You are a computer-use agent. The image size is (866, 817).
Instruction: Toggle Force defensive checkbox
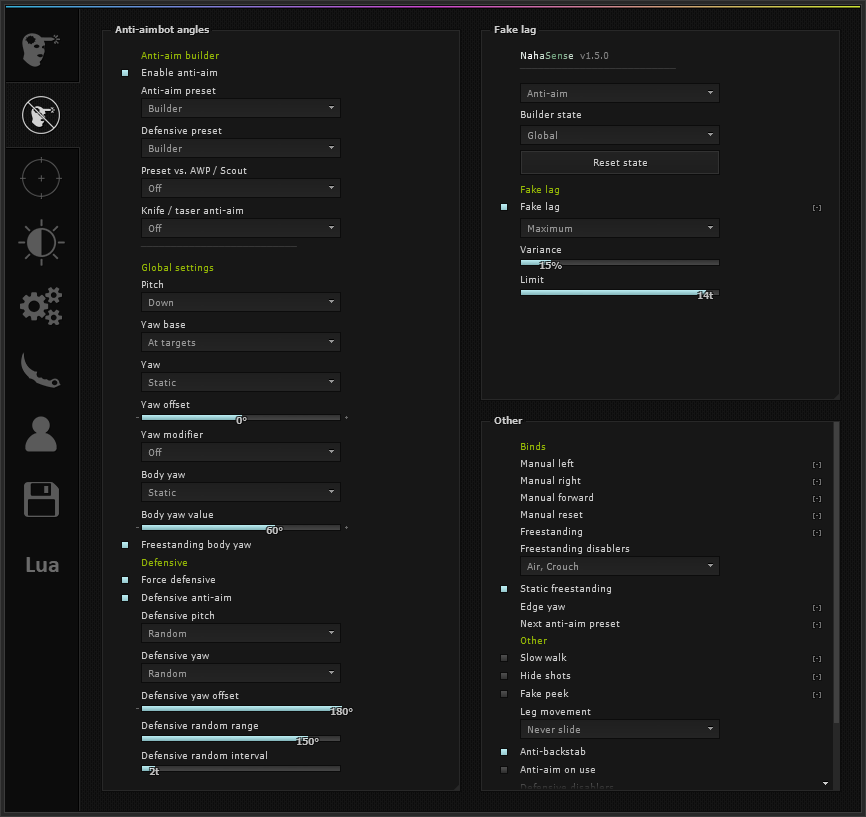pyautogui.click(x=125, y=580)
